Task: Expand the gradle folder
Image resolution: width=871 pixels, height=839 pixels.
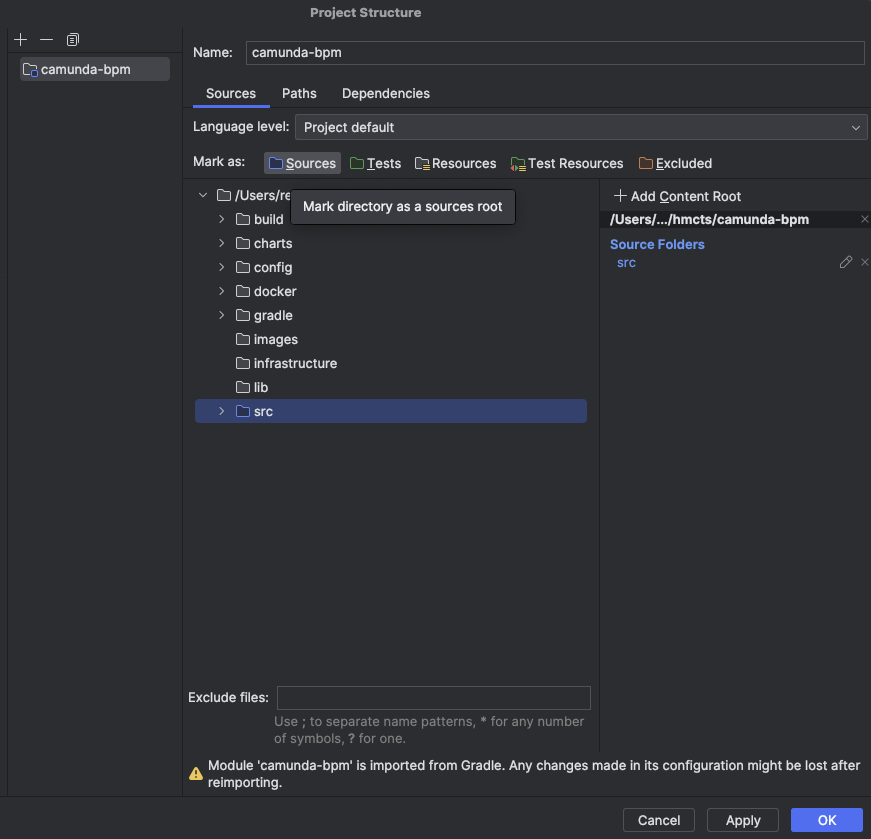Action: 222,315
